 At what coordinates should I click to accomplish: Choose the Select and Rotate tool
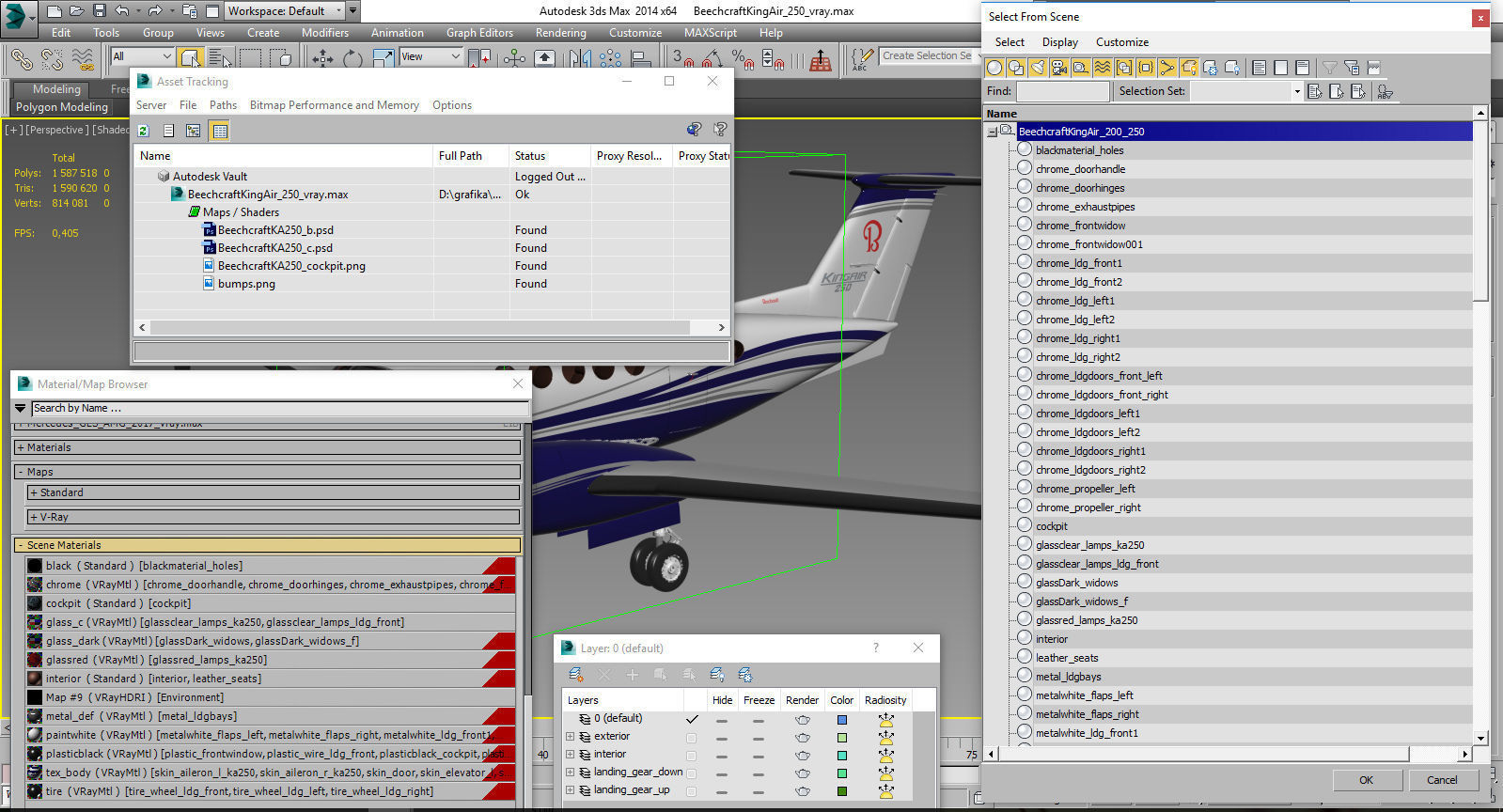click(x=352, y=58)
